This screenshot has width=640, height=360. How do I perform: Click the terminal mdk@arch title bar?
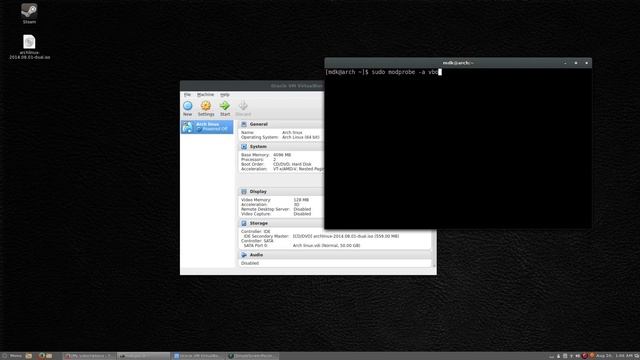458,63
